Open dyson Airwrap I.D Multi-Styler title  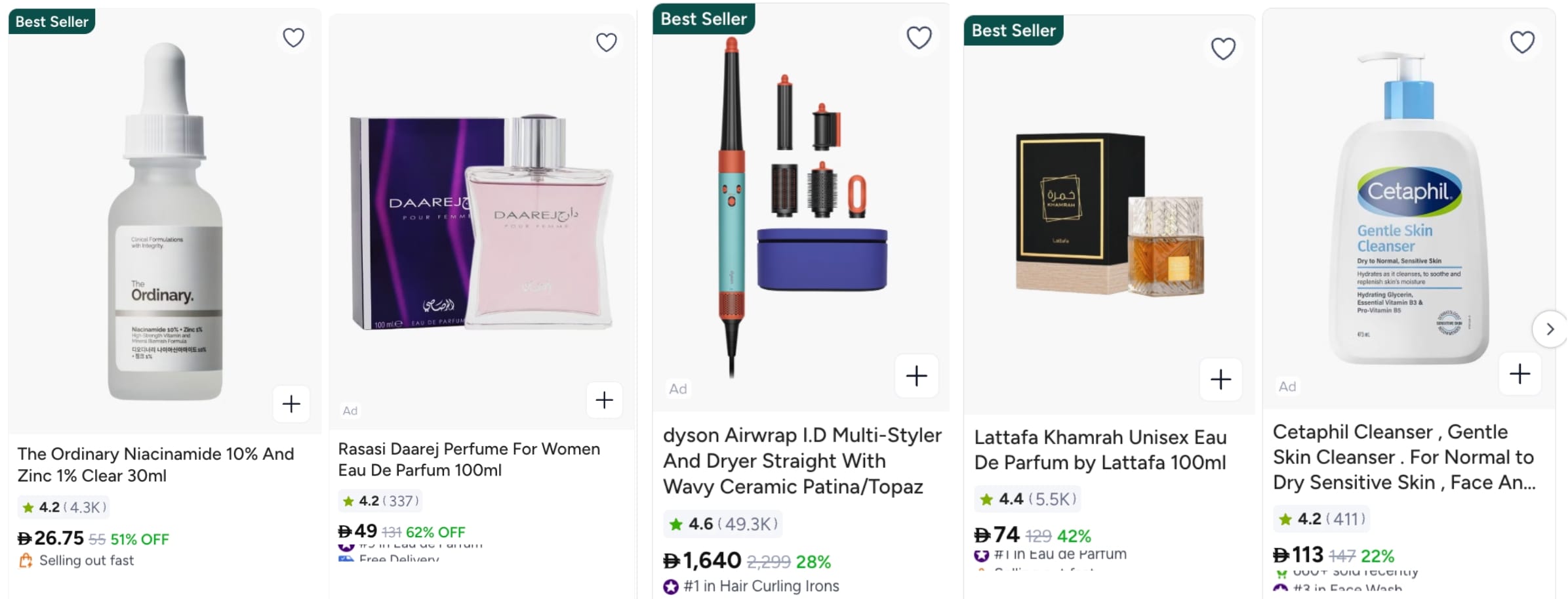801,461
